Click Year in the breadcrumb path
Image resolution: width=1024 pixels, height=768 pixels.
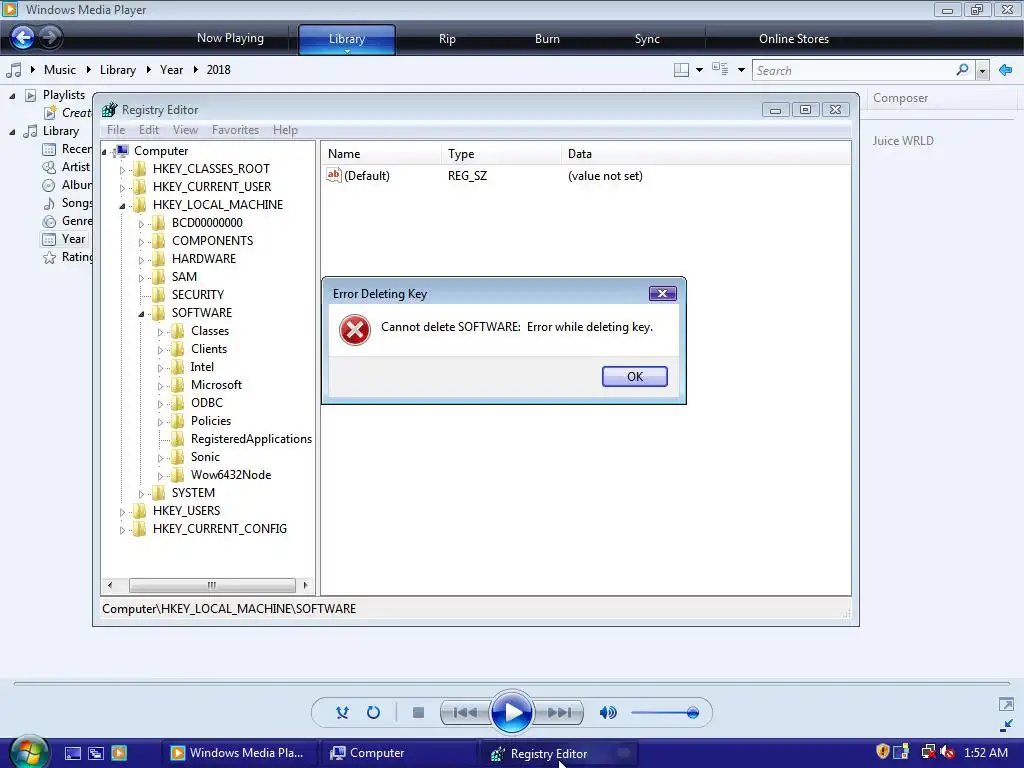(171, 70)
